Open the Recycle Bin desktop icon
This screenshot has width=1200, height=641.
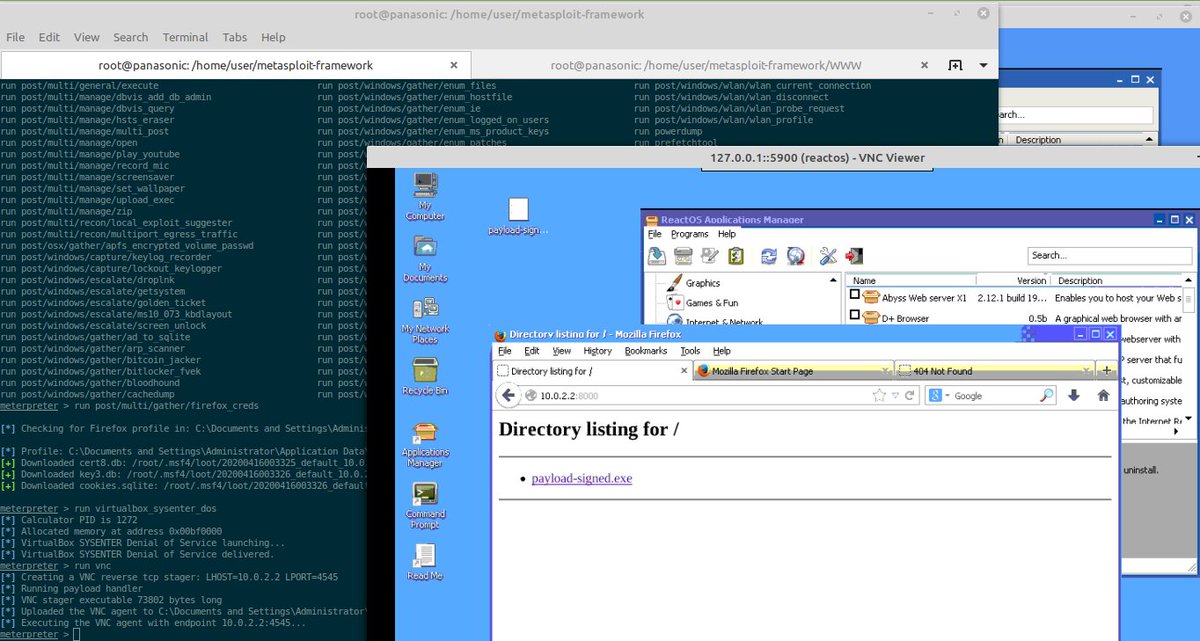click(x=425, y=377)
